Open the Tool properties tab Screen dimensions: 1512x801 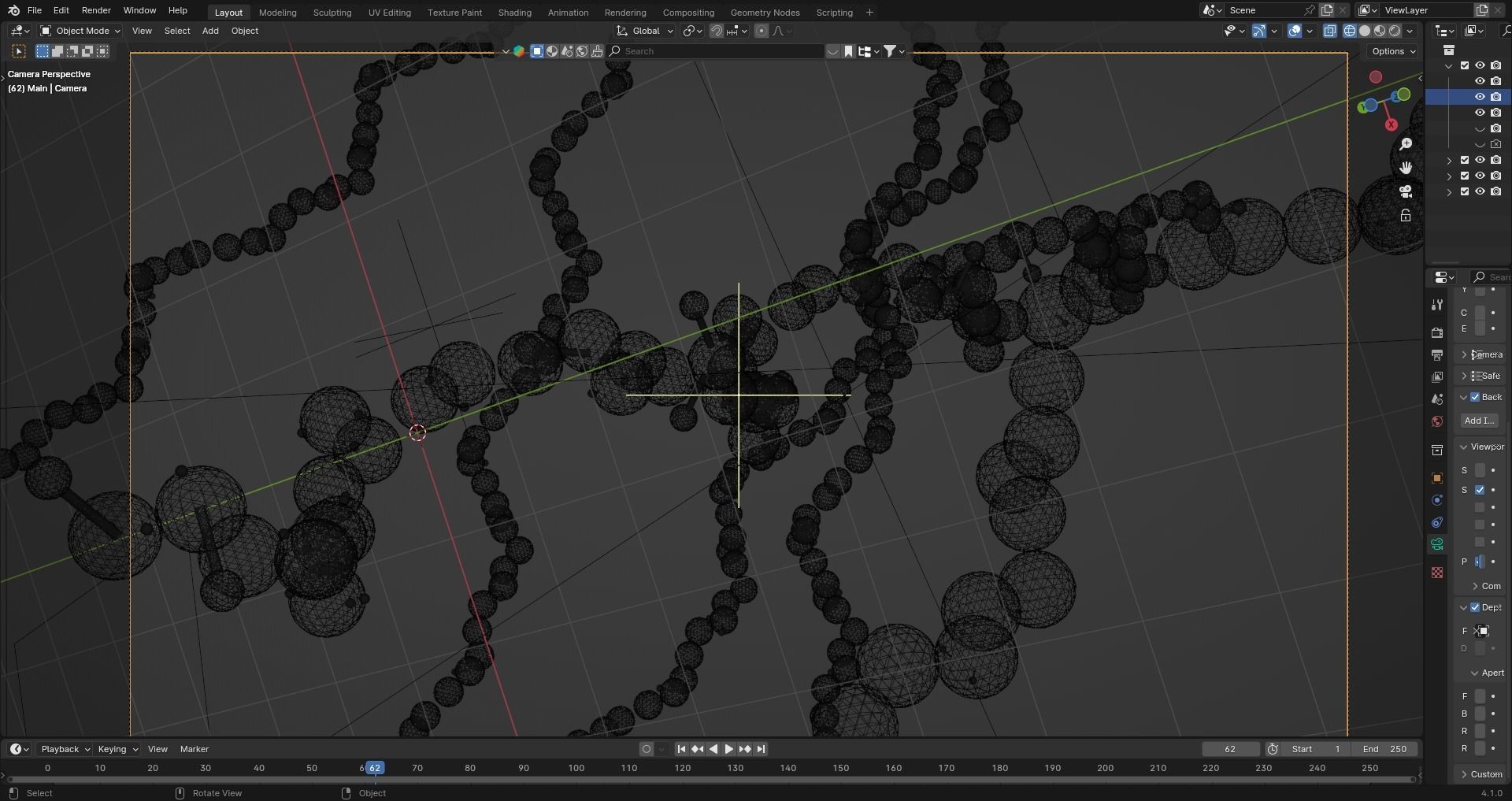(1437, 305)
